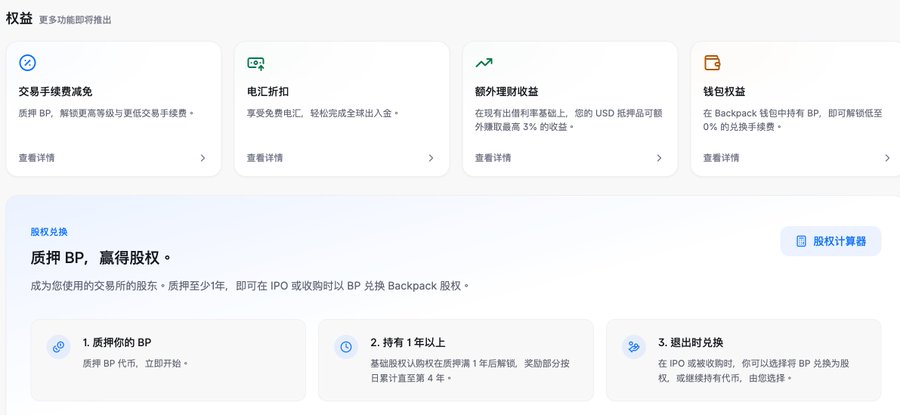Screen dimensions: 900x415
Task: Click the 在现有出借利率基础上 description text
Action: click(x=569, y=120)
